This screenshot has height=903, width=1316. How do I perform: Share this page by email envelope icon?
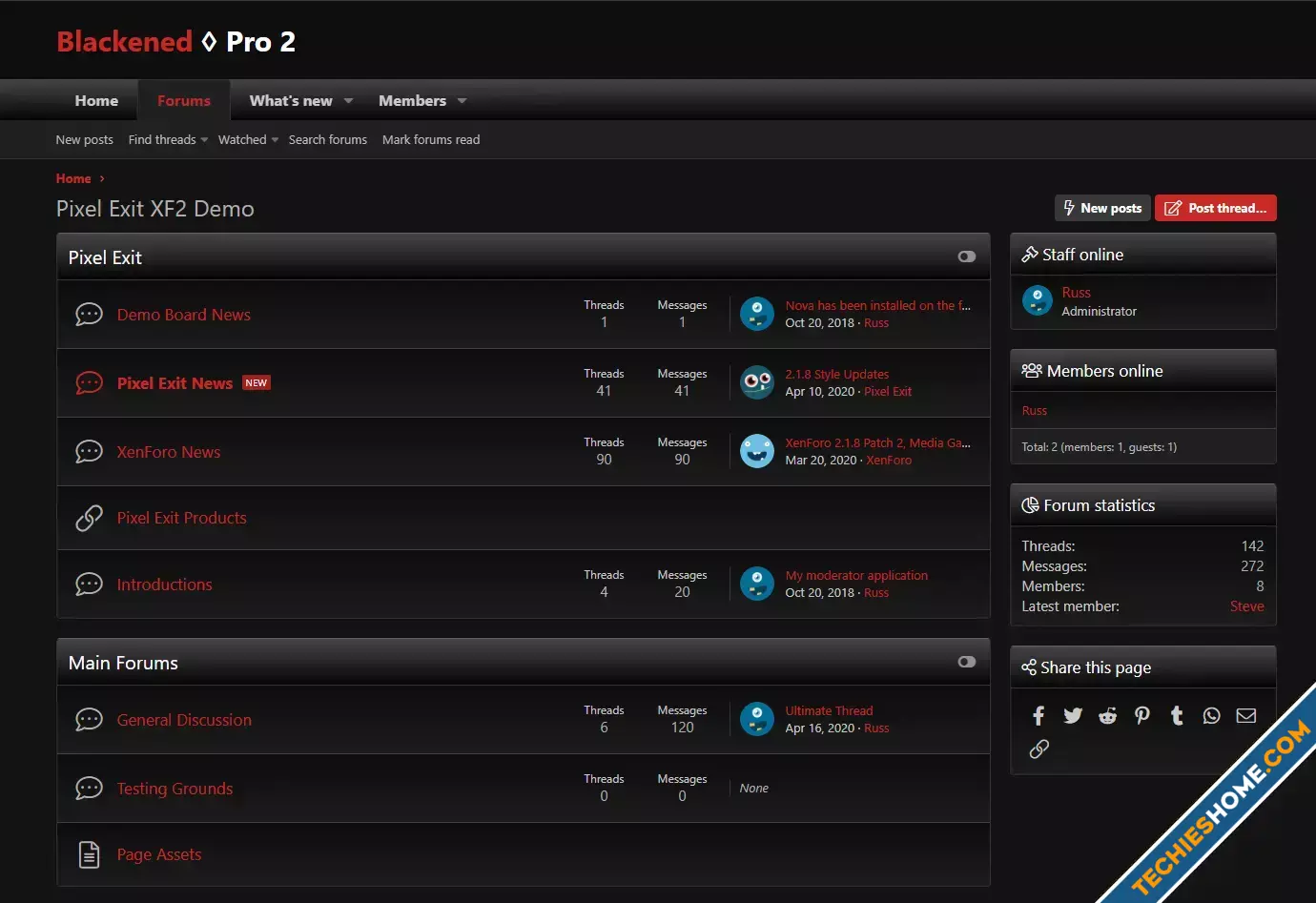tap(1246, 715)
